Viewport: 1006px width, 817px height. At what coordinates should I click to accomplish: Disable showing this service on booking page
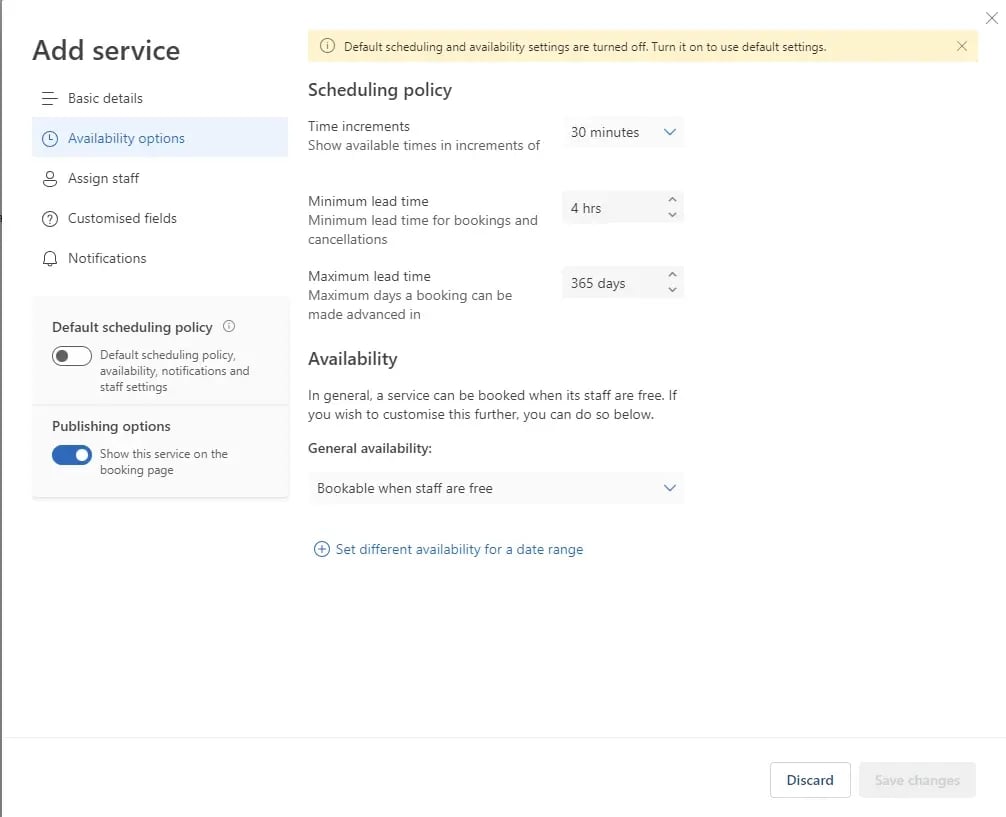tap(71, 454)
